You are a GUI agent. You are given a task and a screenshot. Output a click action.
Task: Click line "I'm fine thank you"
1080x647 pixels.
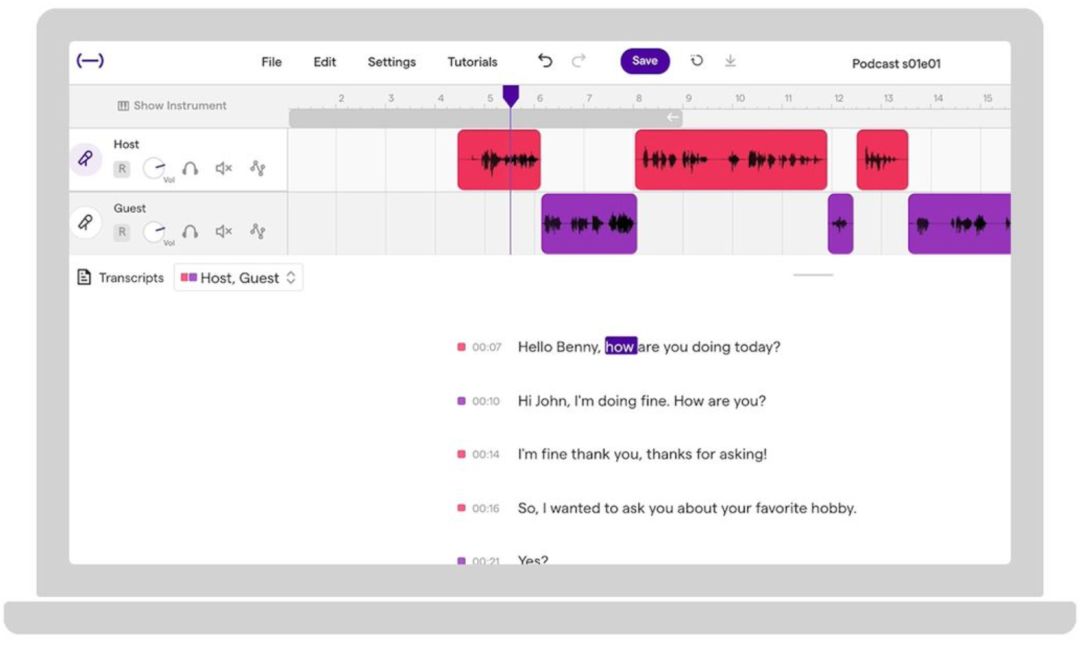(x=643, y=454)
